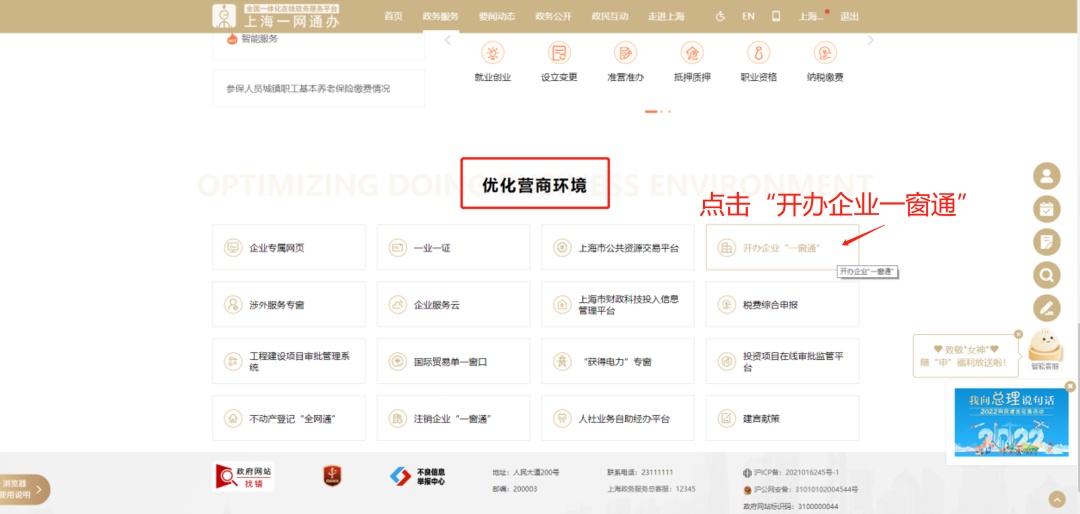Switch language with the EN button
Screen dimensions: 1080x514
[748, 16]
